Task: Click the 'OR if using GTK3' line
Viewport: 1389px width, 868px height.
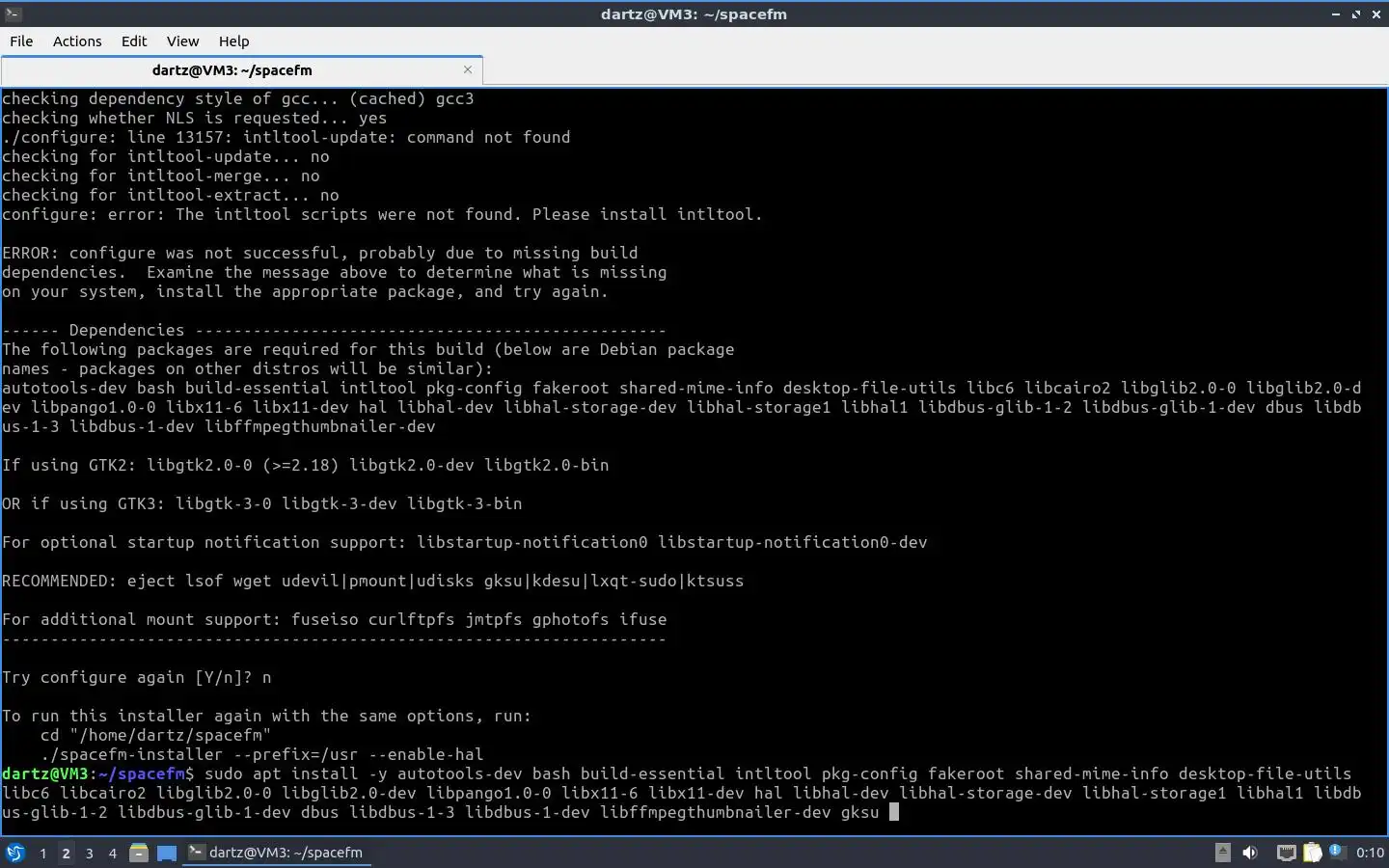Action: (262, 503)
